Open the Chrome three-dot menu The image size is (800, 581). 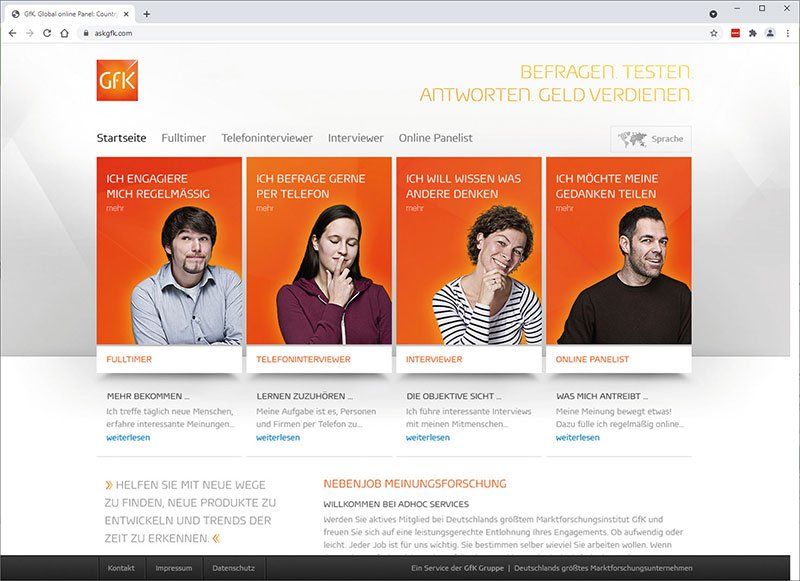click(x=788, y=33)
